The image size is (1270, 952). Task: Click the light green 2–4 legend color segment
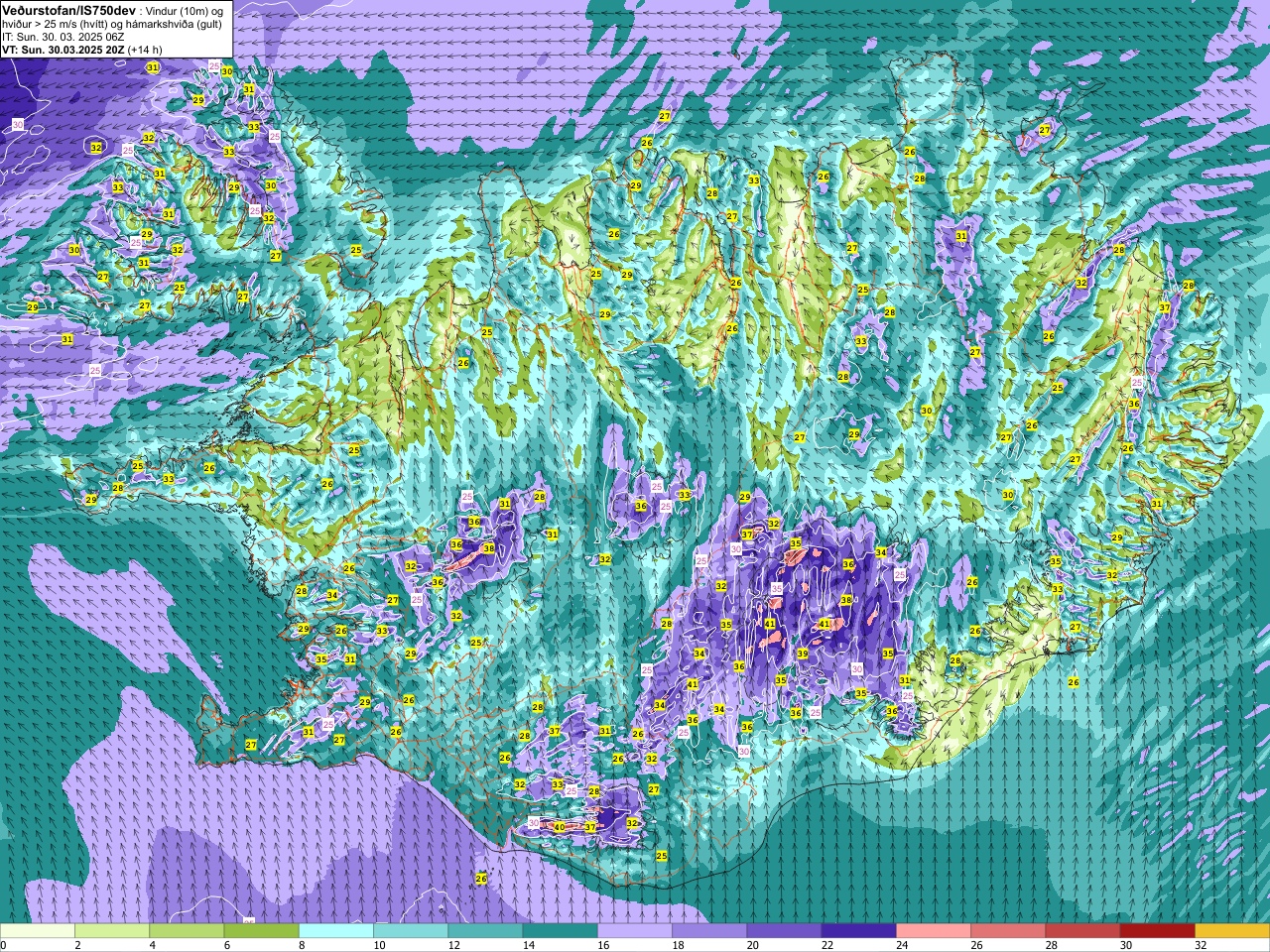(112, 931)
